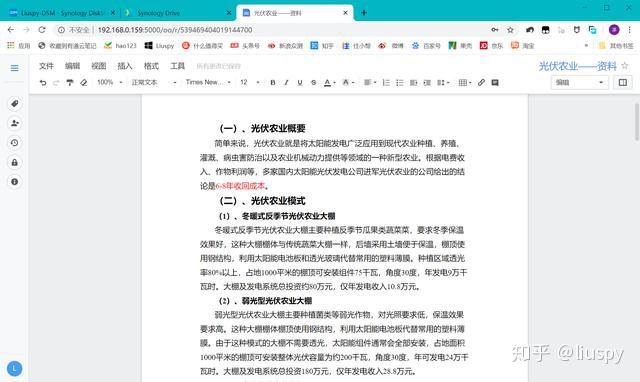This screenshot has height=382, width=640.
Task: Click the insert link icon
Action: coord(482,83)
